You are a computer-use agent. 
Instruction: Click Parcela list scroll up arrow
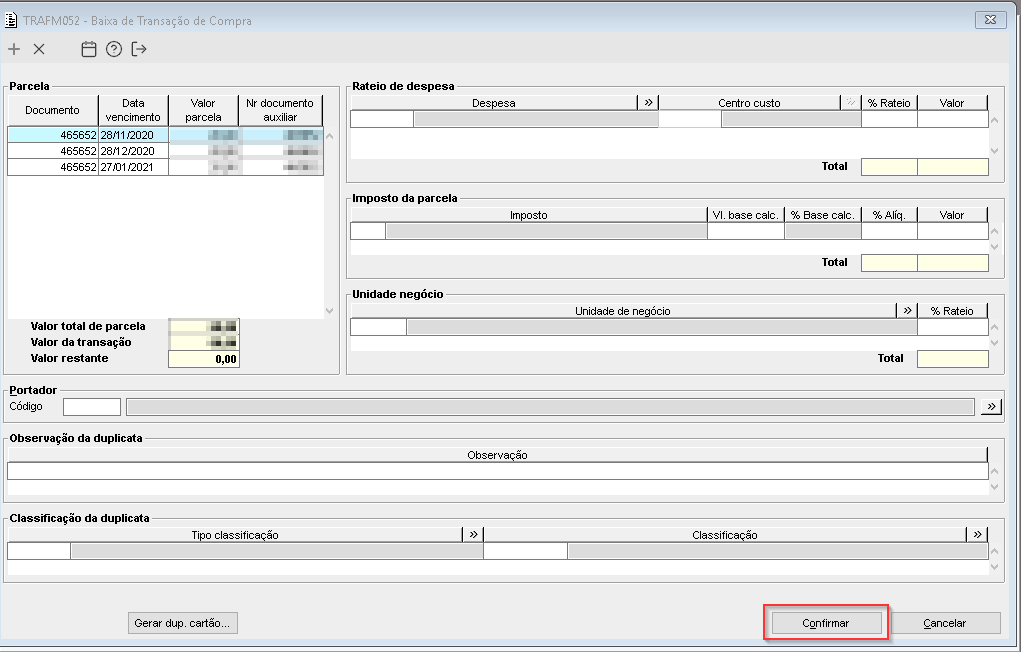329,136
